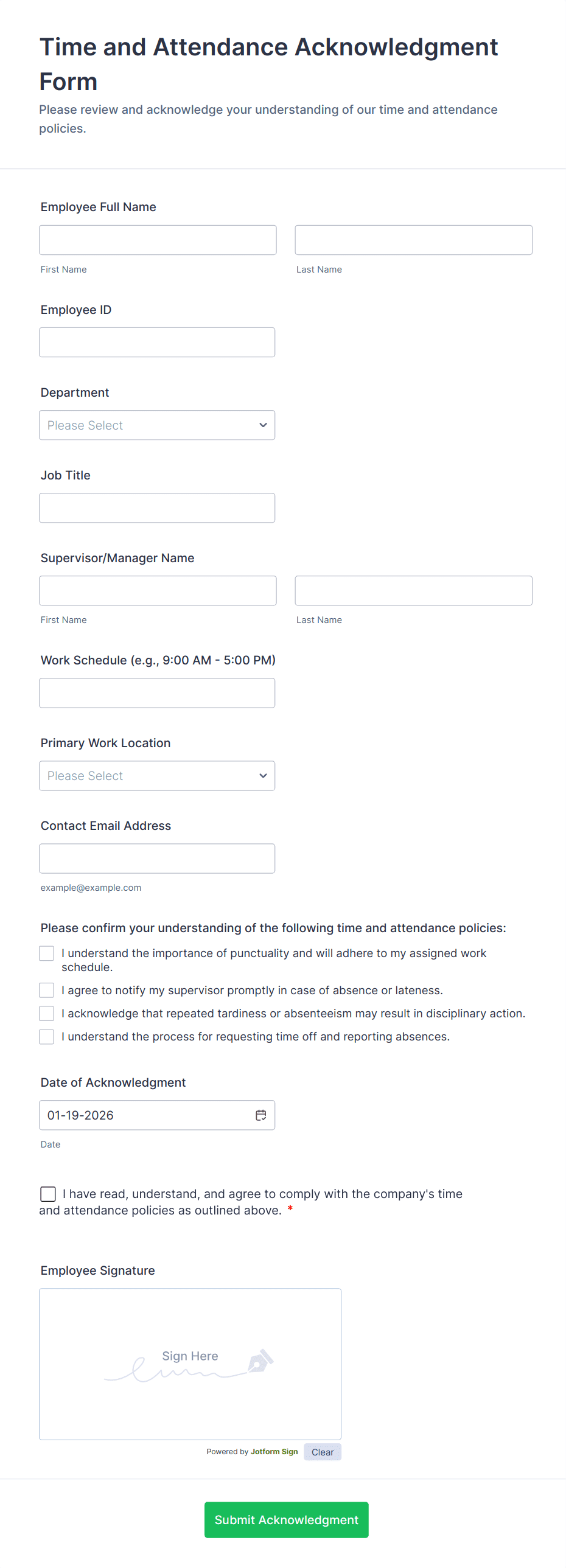566x1568 pixels.
Task: Tick the notify supervisor promptly checkbox
Action: coord(47,991)
